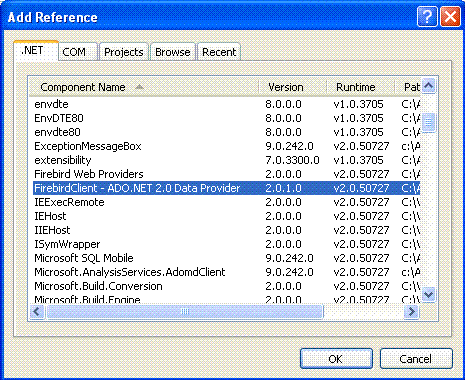Click the Cancel button
465x380 pixels.
pos(416,359)
